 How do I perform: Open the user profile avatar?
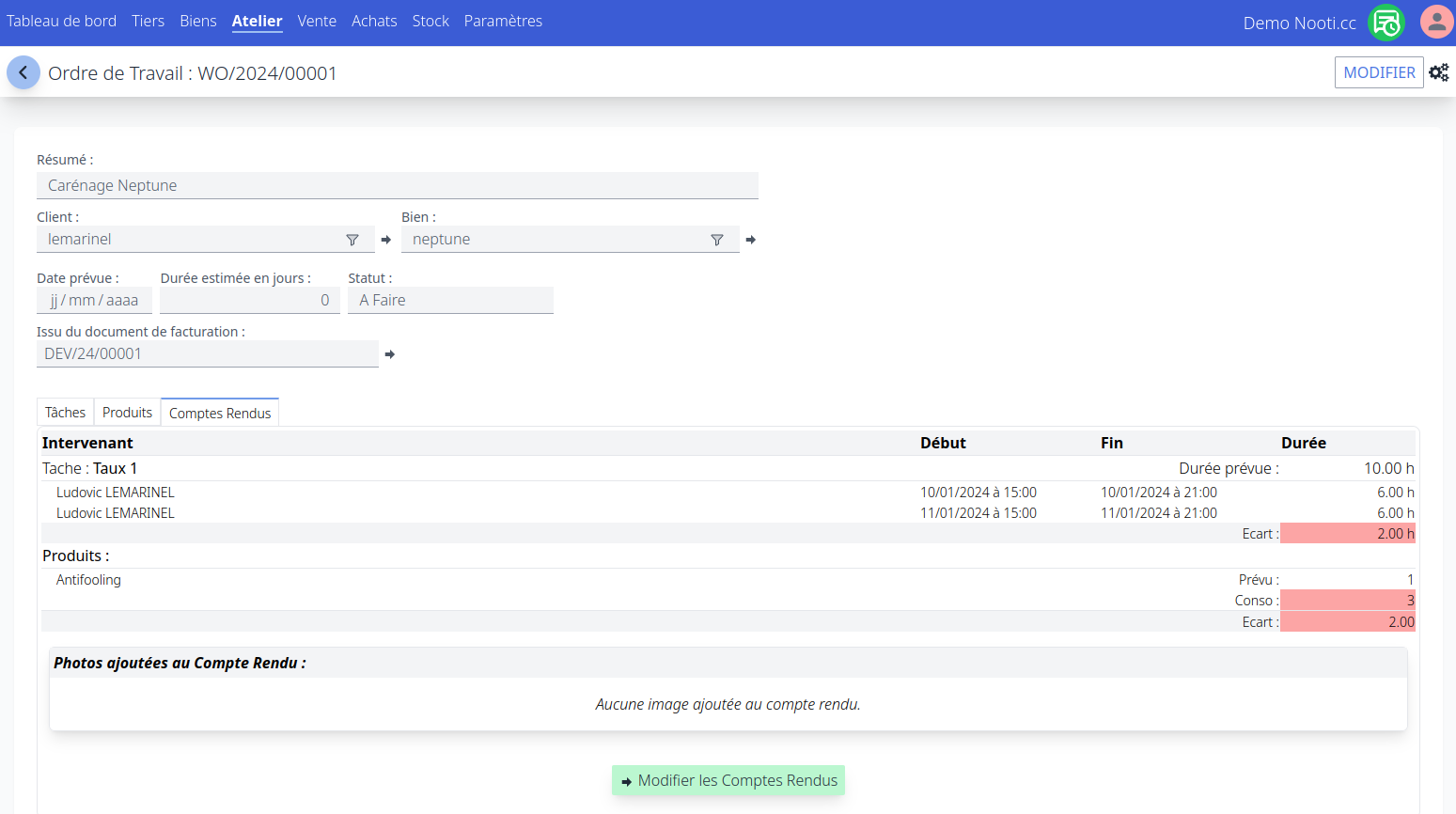coord(1436,22)
